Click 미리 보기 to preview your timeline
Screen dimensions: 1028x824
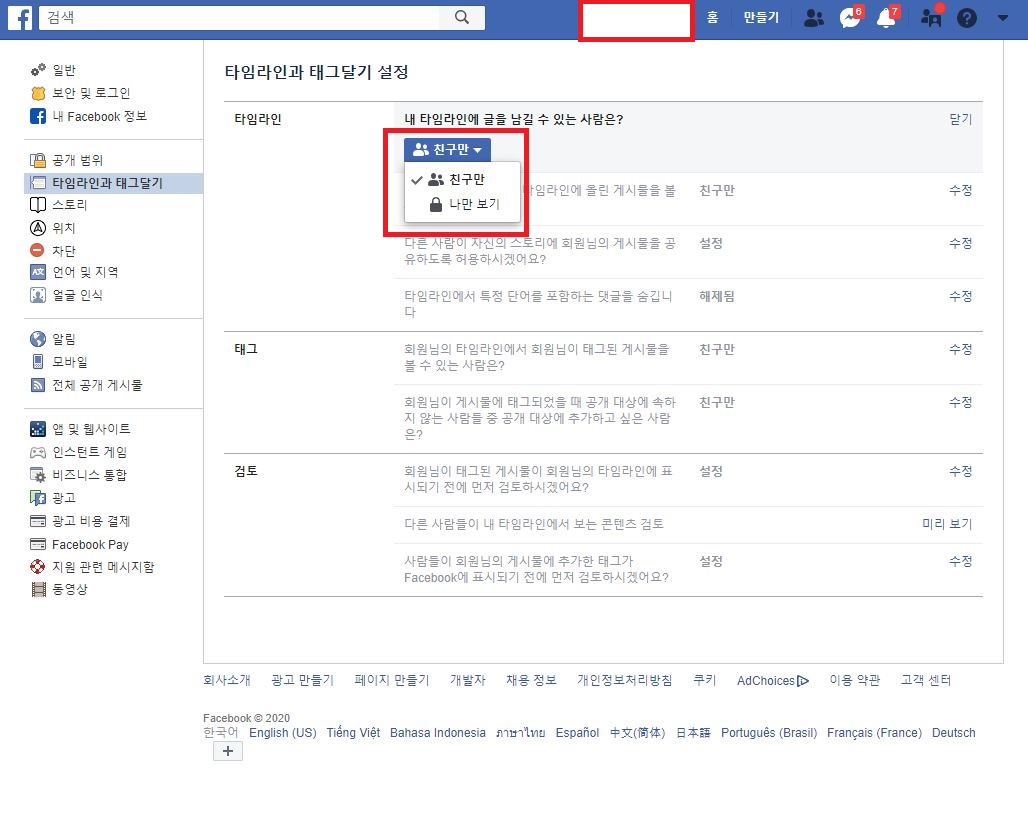(946, 523)
